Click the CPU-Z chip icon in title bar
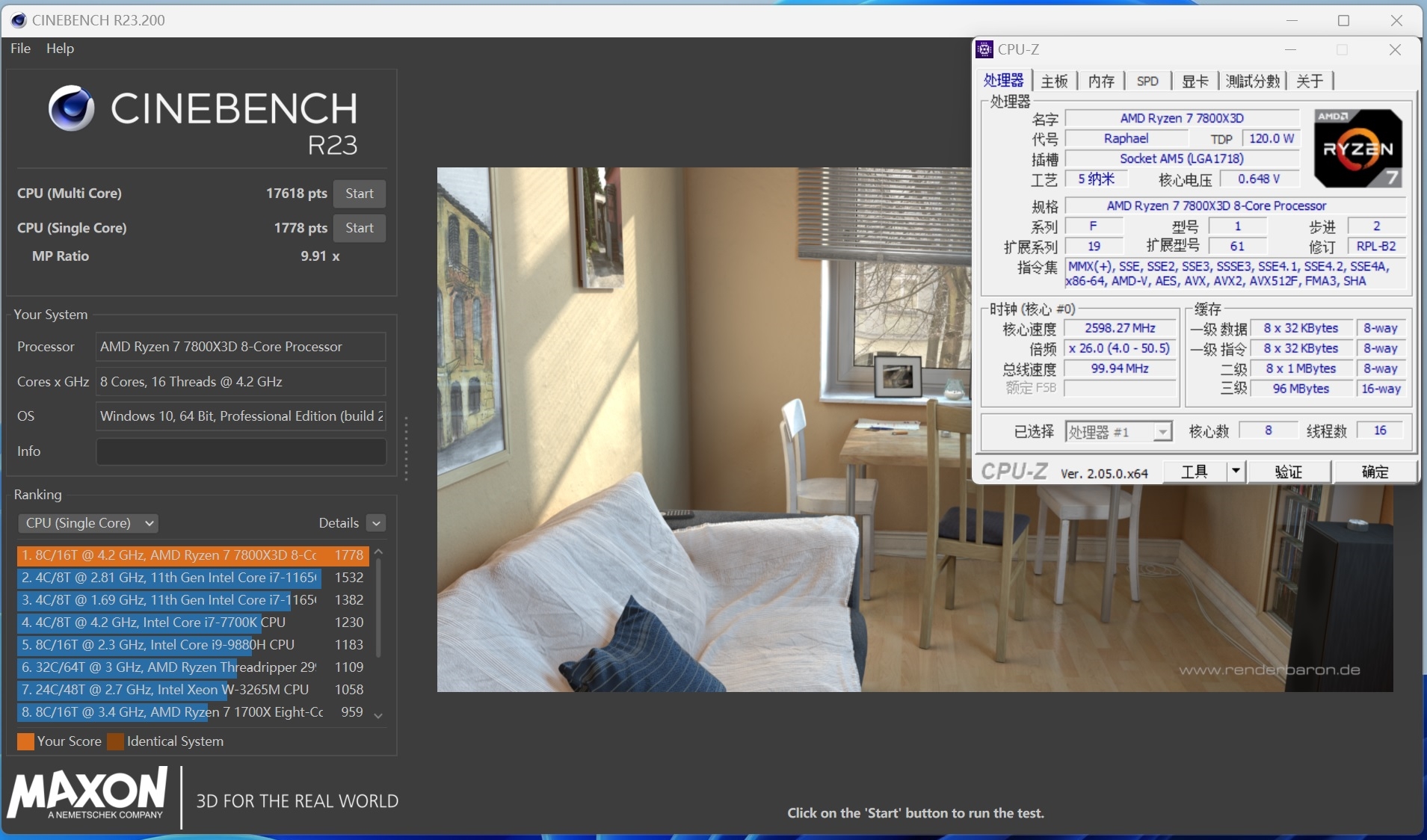This screenshot has width=1427, height=840. point(985,49)
